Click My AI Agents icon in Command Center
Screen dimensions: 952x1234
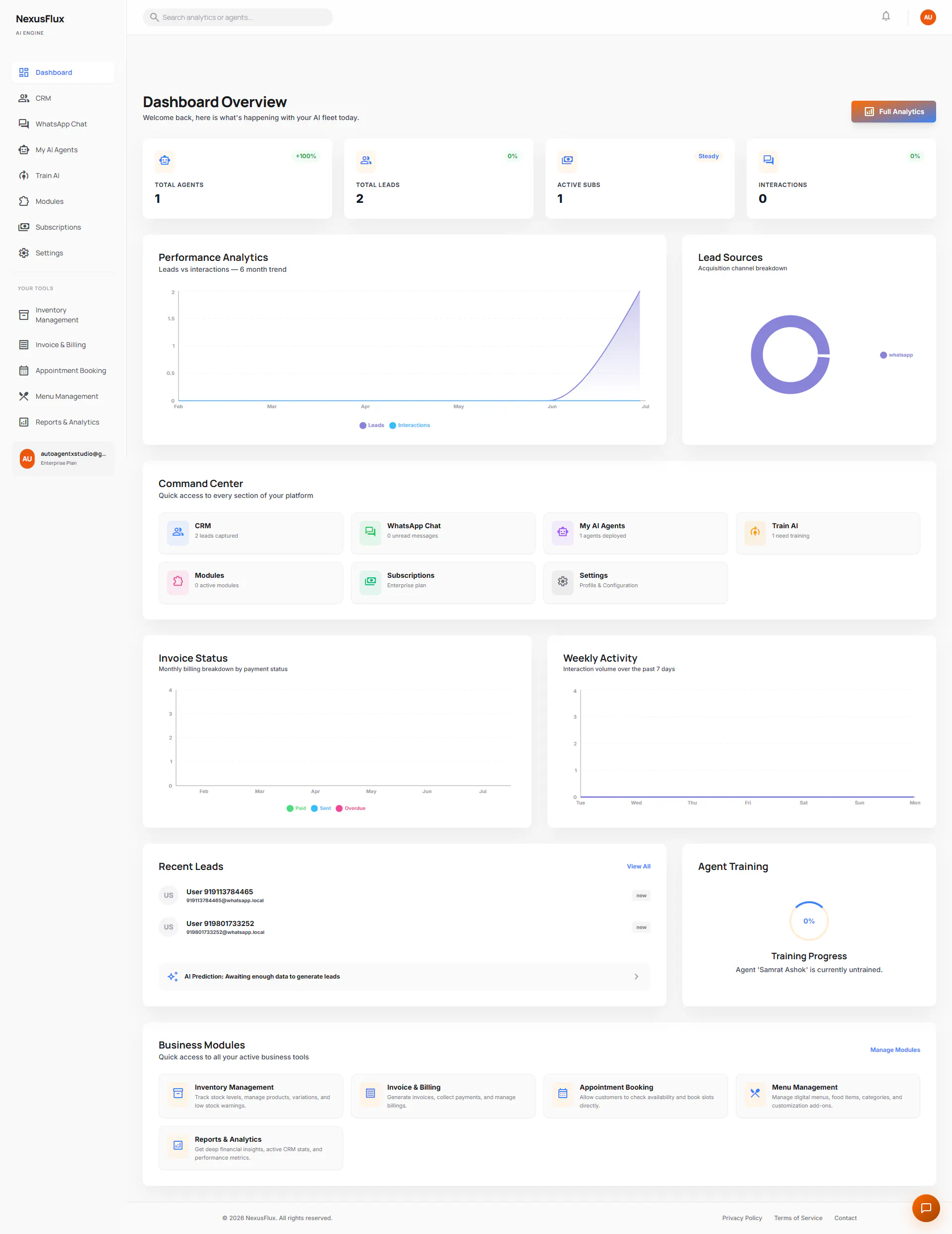coord(563,532)
